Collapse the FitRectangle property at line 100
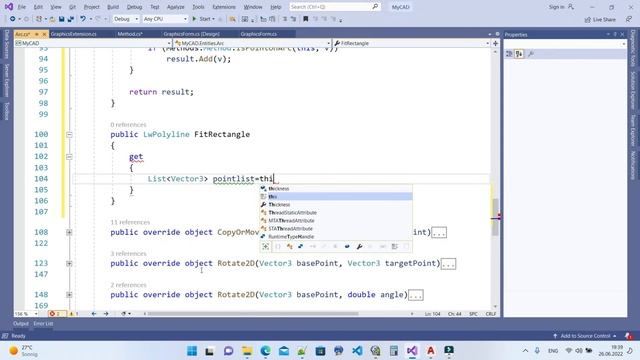The height and width of the screenshot is (360, 640). point(69,134)
